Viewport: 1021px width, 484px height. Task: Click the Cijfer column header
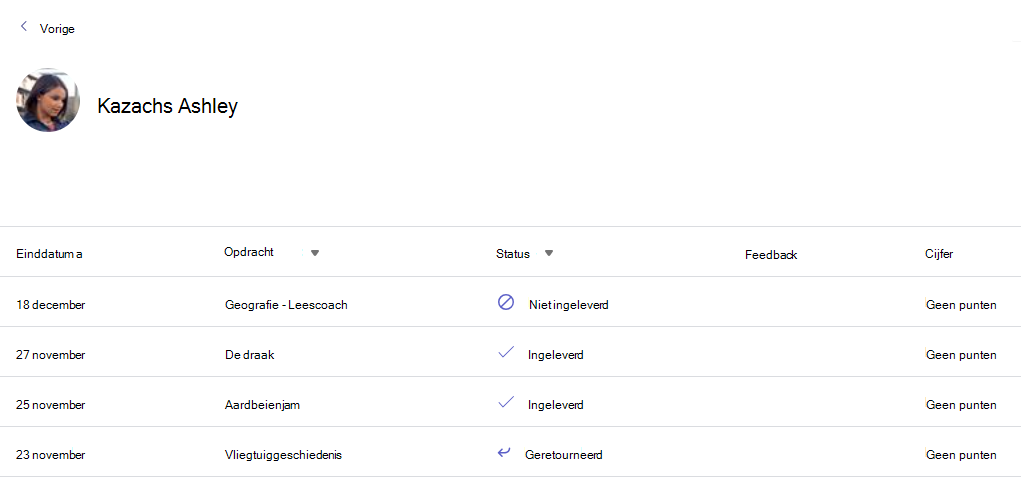pos(939,254)
